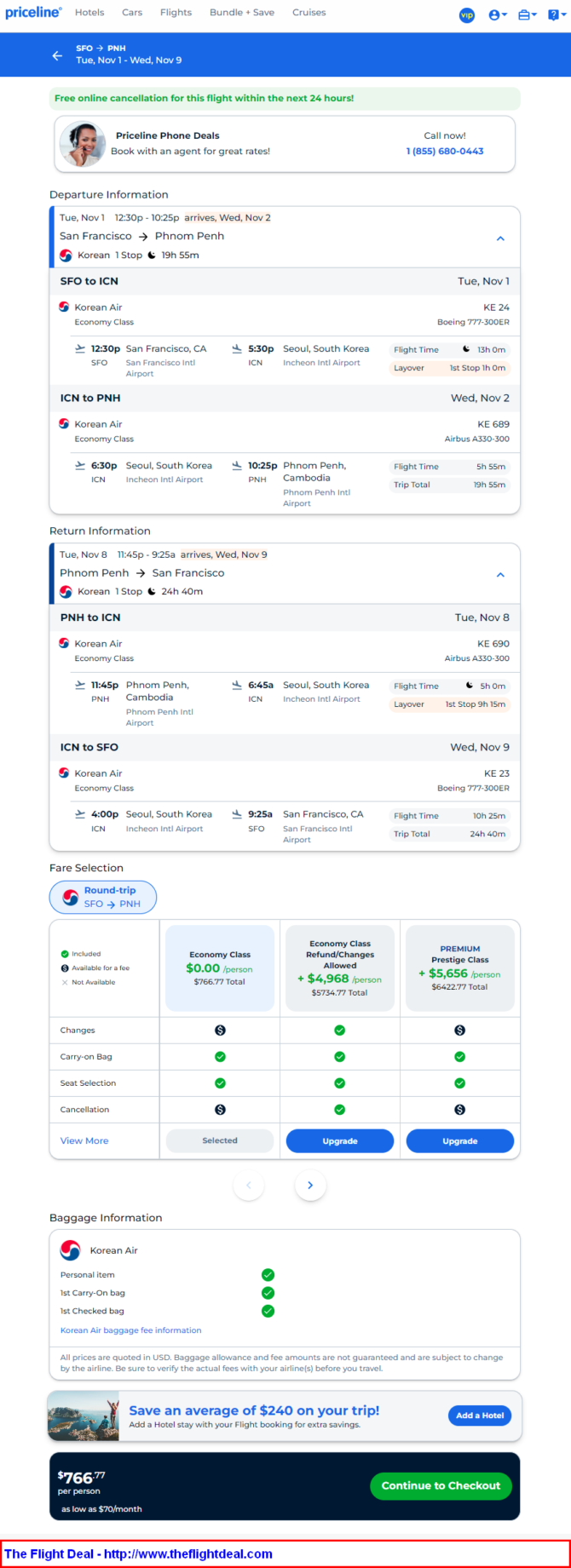Click the Personal item green check
Image resolution: width=571 pixels, height=1568 pixels.
click(268, 1275)
